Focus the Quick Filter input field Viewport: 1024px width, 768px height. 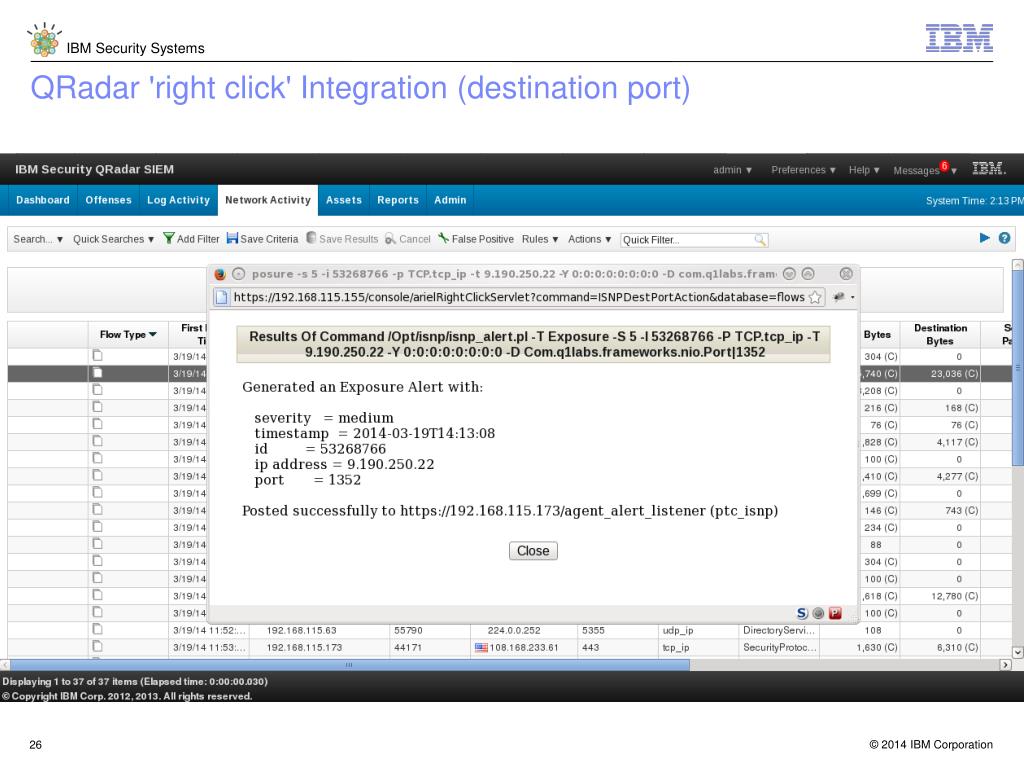pyautogui.click(x=686, y=240)
